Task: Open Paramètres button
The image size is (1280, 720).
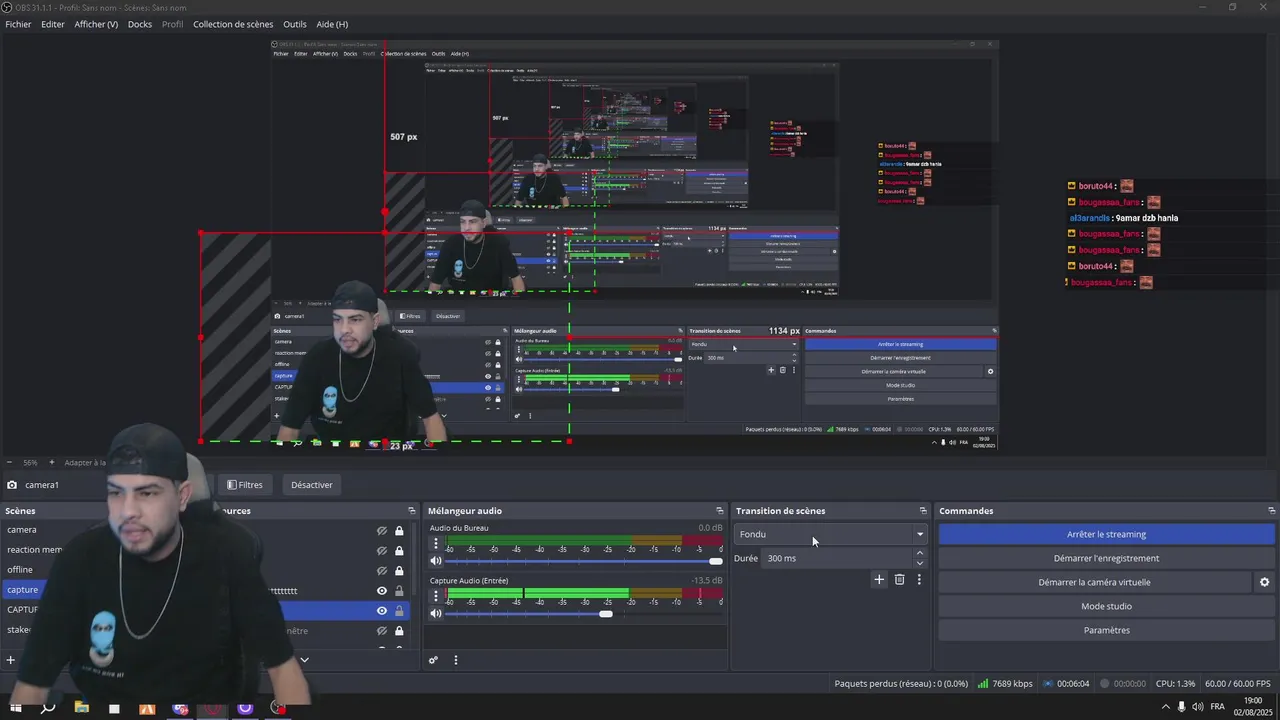Action: [1106, 630]
